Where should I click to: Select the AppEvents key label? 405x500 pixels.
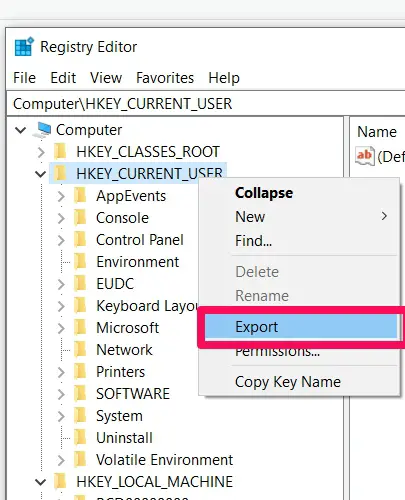click(x=131, y=196)
